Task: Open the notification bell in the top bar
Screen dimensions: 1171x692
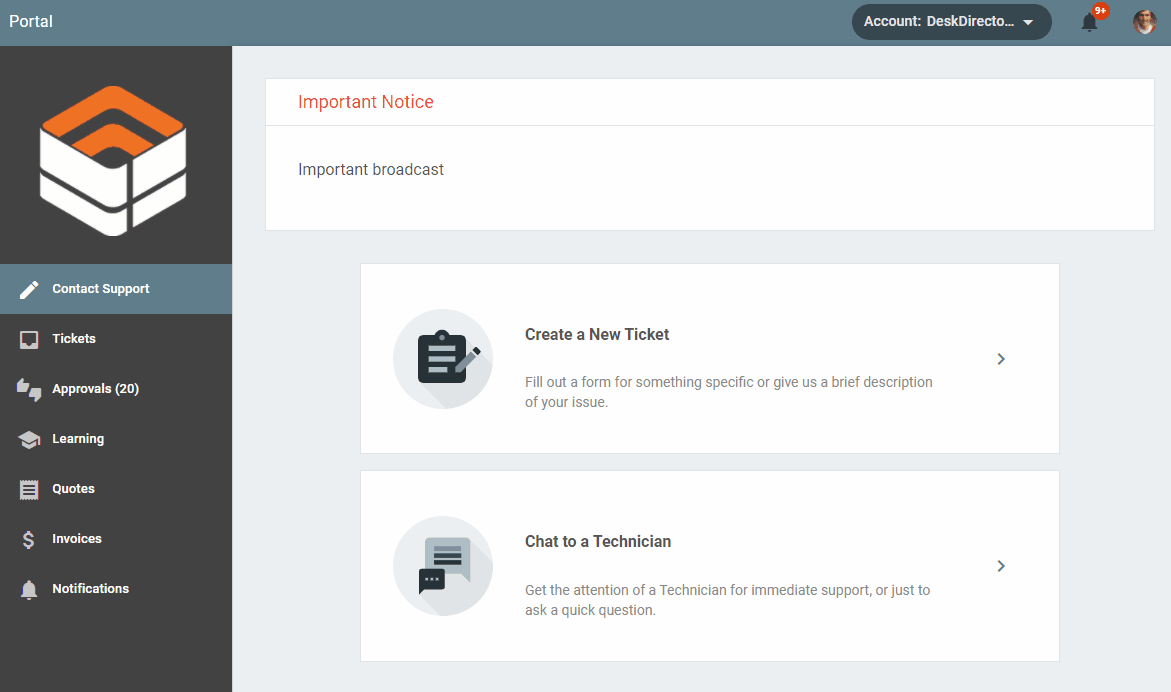Action: pos(1089,22)
